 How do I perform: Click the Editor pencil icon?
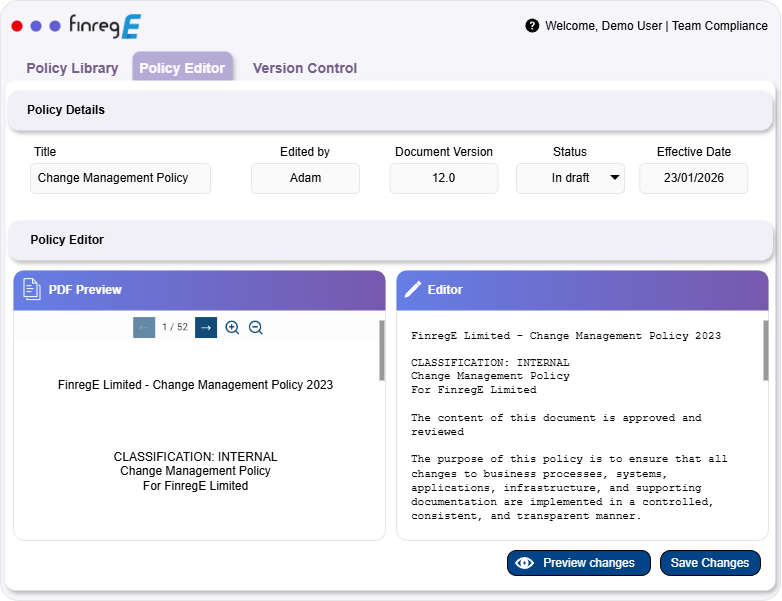tap(413, 290)
